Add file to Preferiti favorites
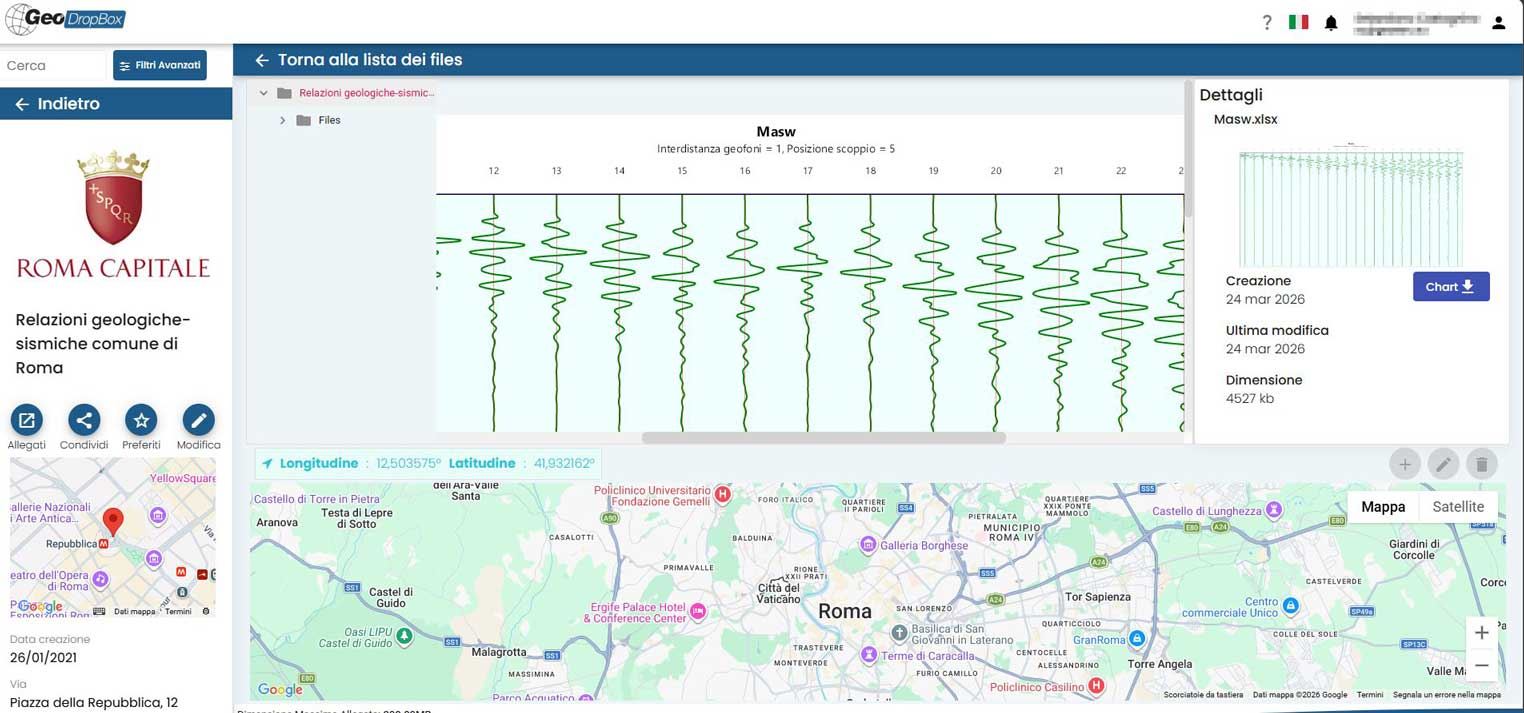 [140, 420]
